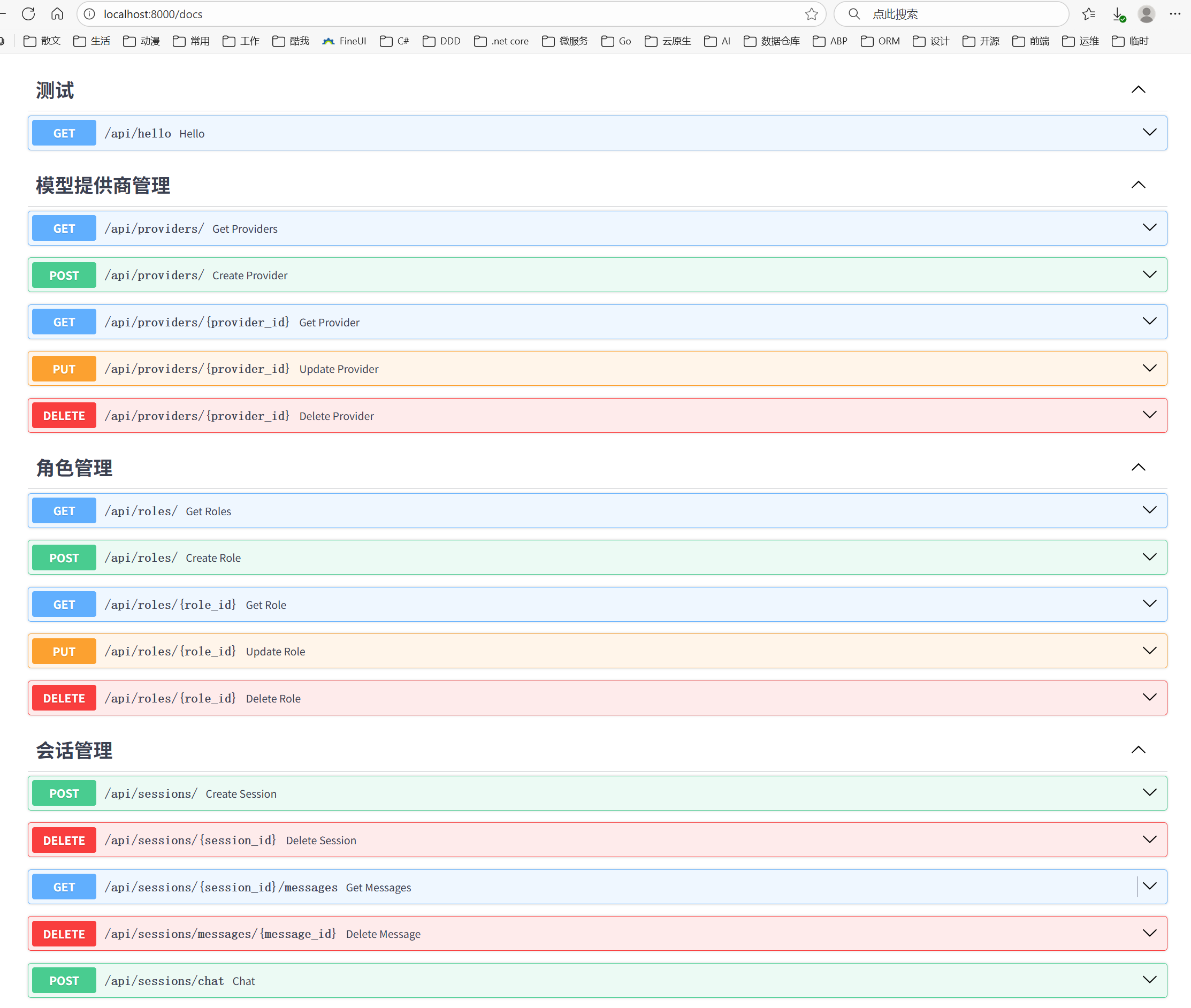The image size is (1191, 1008).
Task: Open browser settings ellipsis menu
Action: pos(1175,14)
